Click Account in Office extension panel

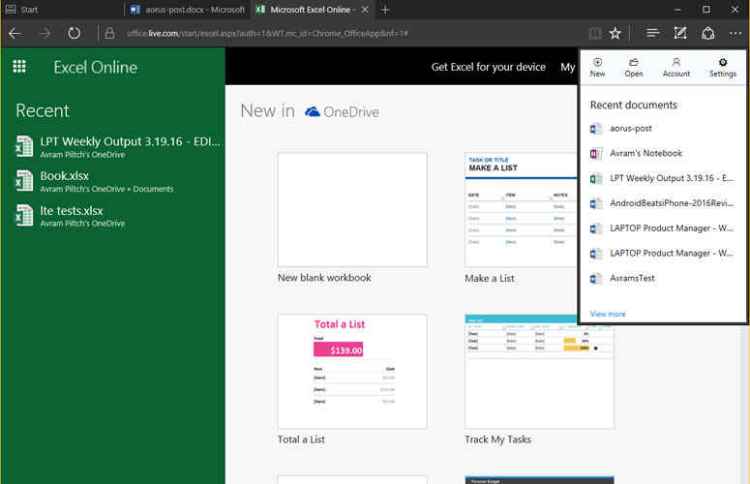click(676, 67)
